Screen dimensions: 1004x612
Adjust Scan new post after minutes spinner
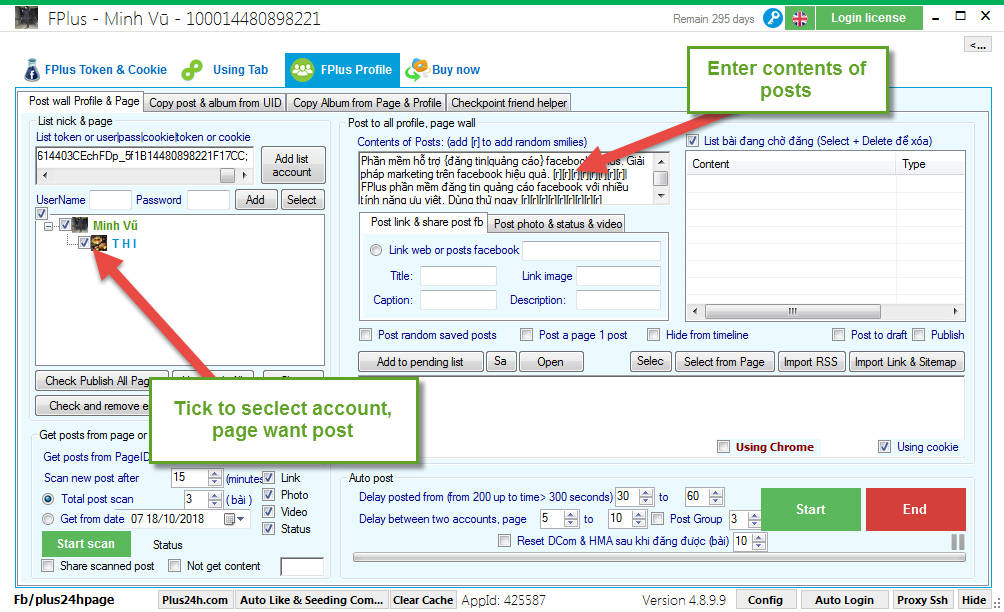(215, 478)
